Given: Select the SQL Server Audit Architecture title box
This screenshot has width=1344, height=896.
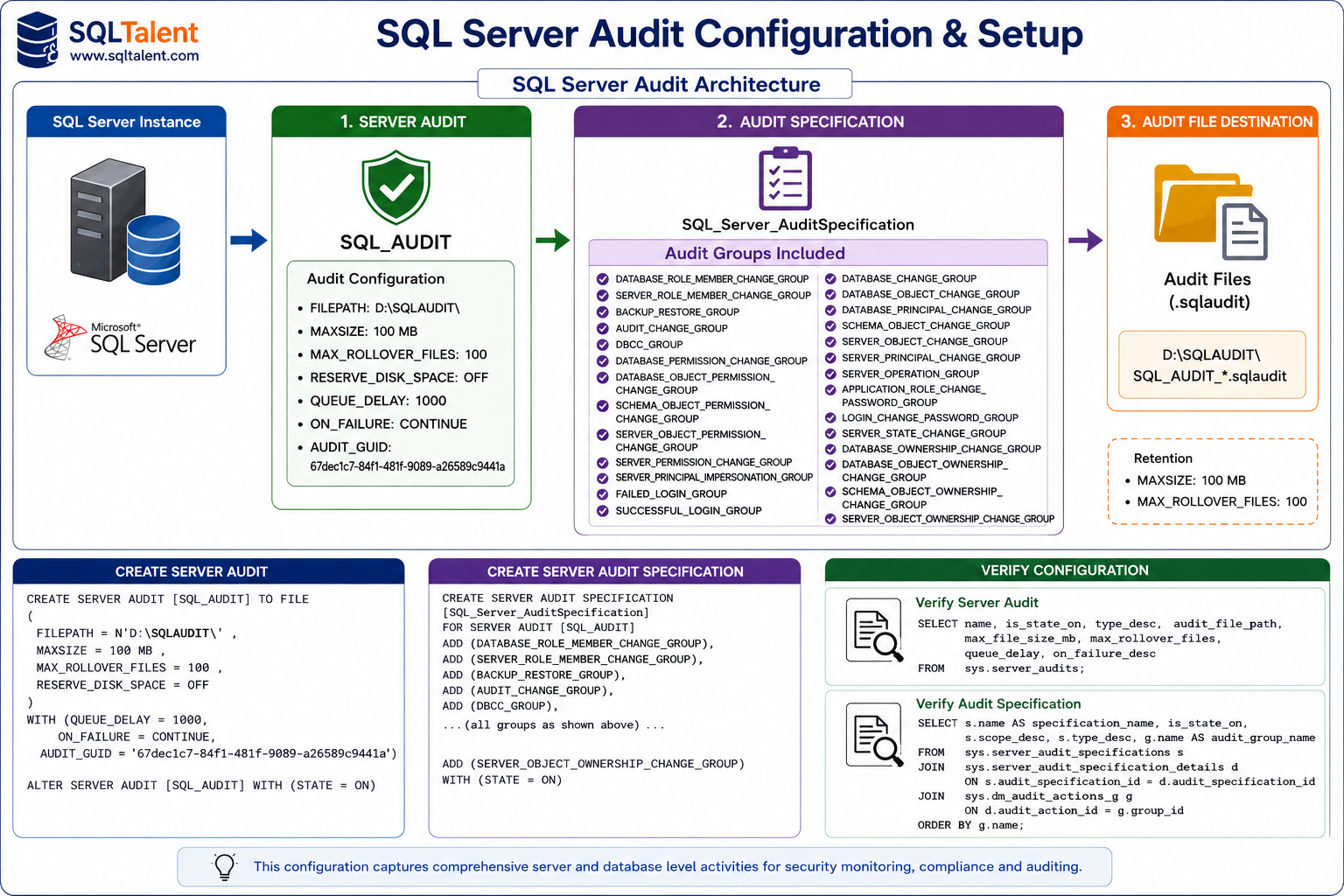Looking at the screenshot, I should (665, 84).
